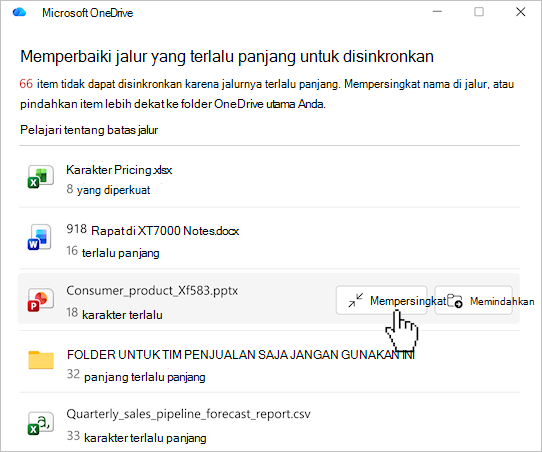Click the '16 terlalu panjang' text
This screenshot has width=542, height=452.
[x=113, y=252]
